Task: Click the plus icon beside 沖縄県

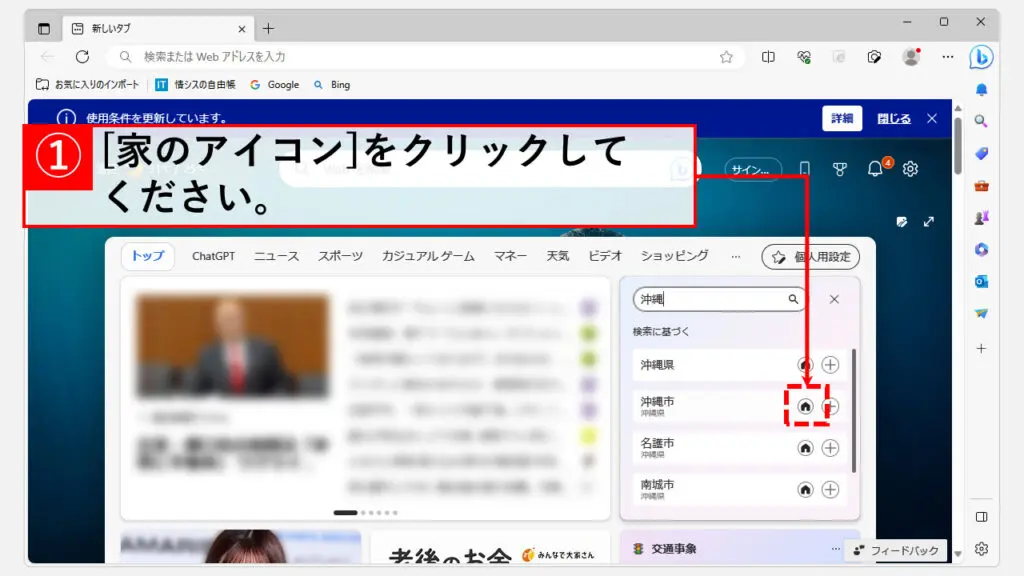Action: [830, 365]
